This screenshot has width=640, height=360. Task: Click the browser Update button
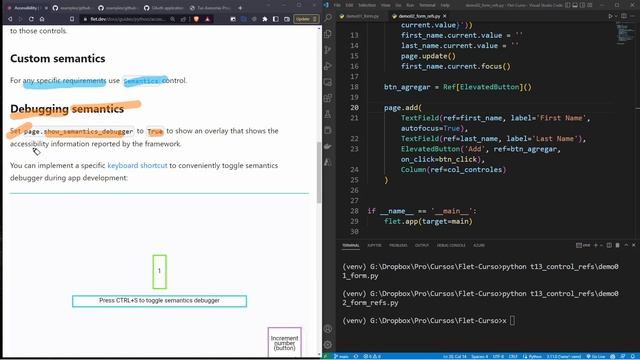pyautogui.click(x=306, y=19)
